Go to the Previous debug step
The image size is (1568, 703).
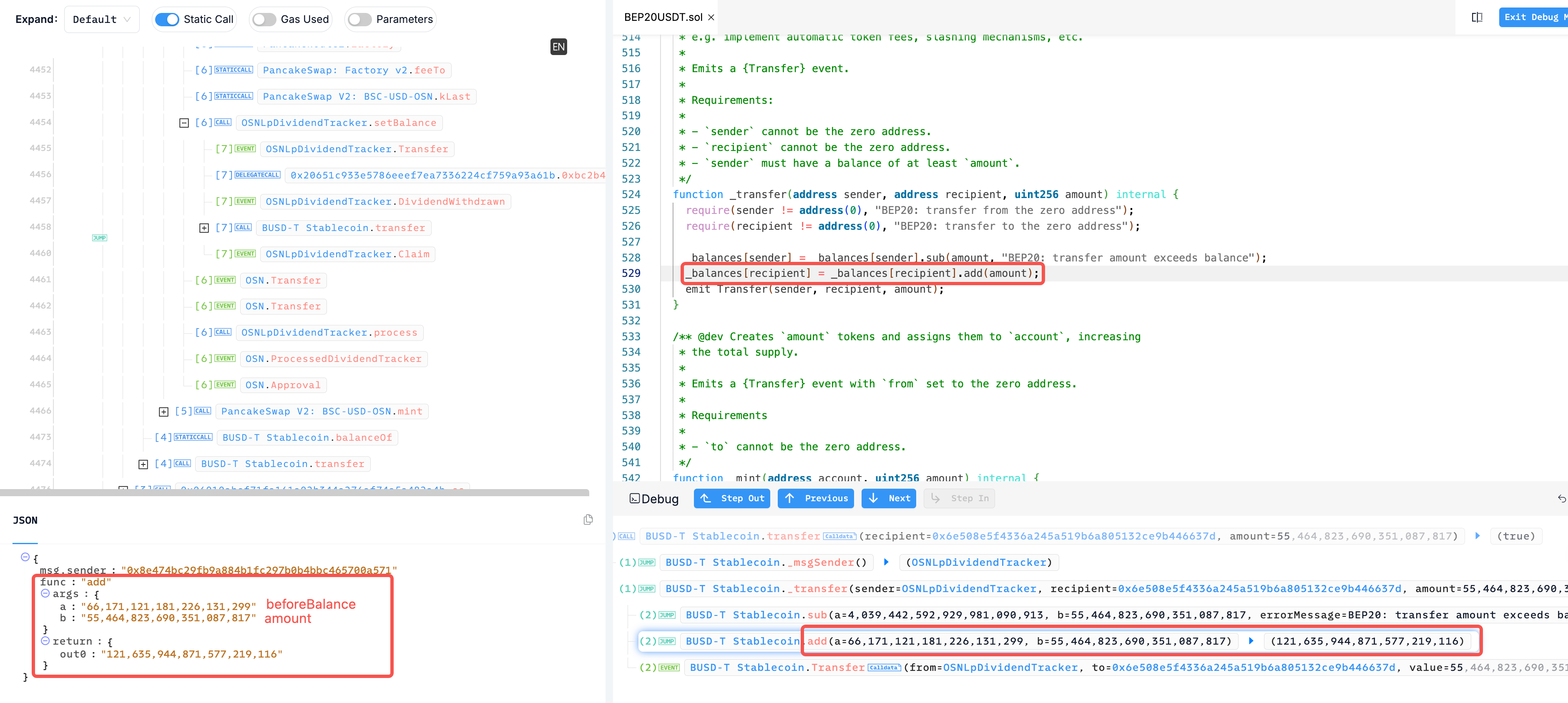click(x=816, y=499)
